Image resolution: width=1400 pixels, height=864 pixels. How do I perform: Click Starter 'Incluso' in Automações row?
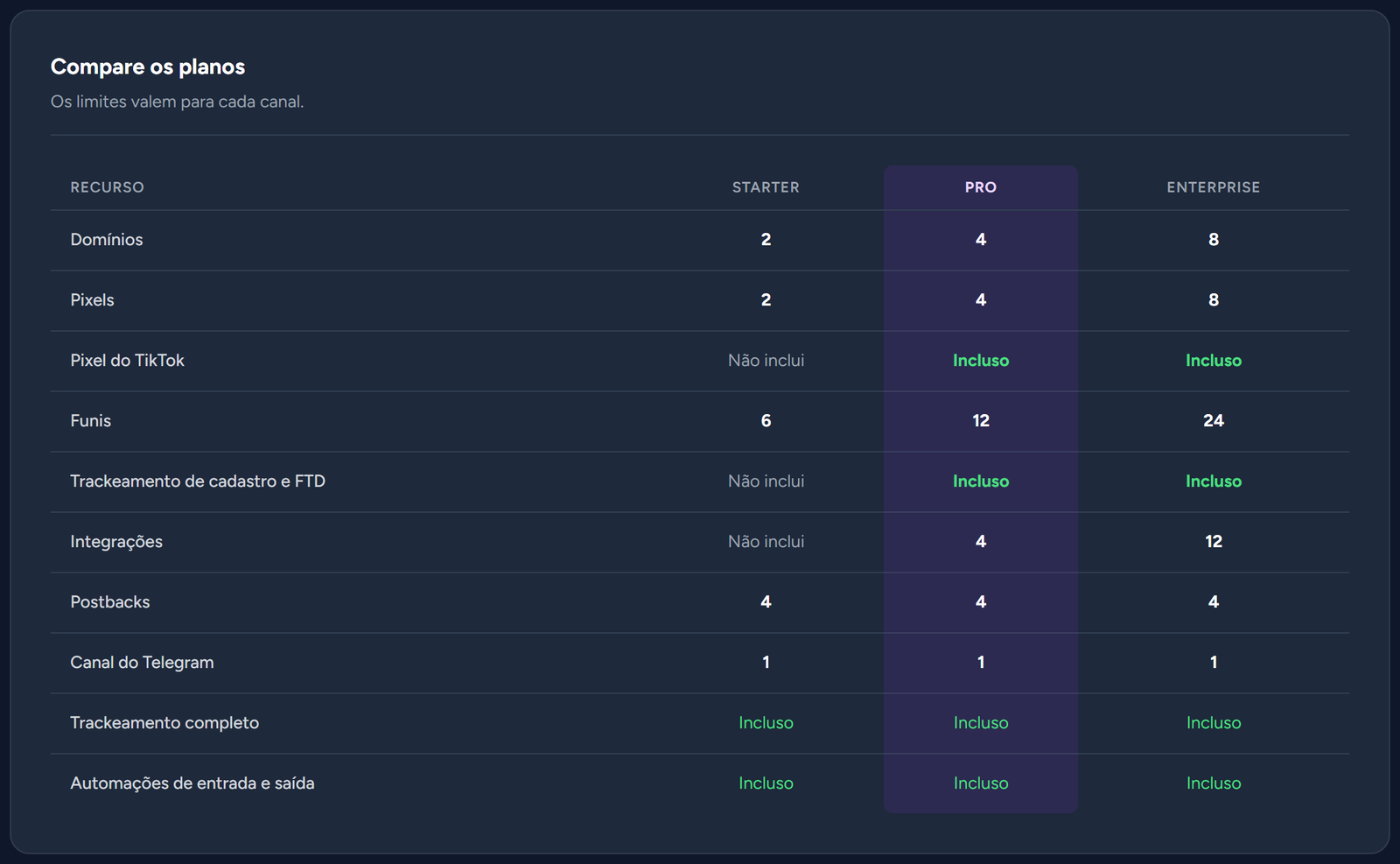coord(766,783)
